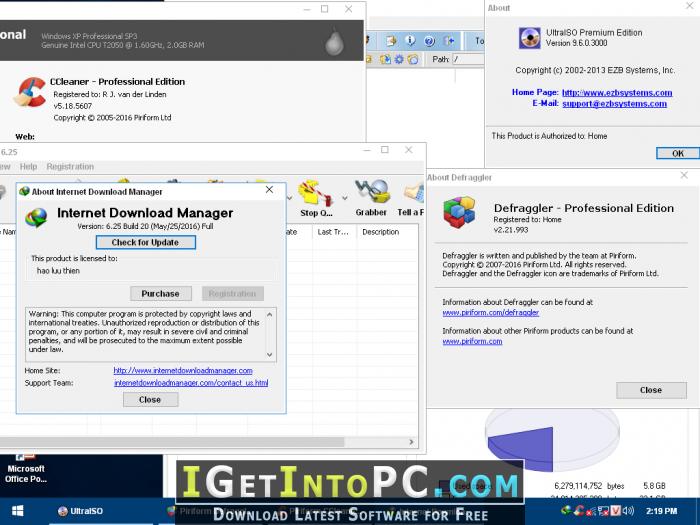The height and width of the screenshot is (525, 700).
Task: Click the X on the About Defraggler window
Action: 684,175
